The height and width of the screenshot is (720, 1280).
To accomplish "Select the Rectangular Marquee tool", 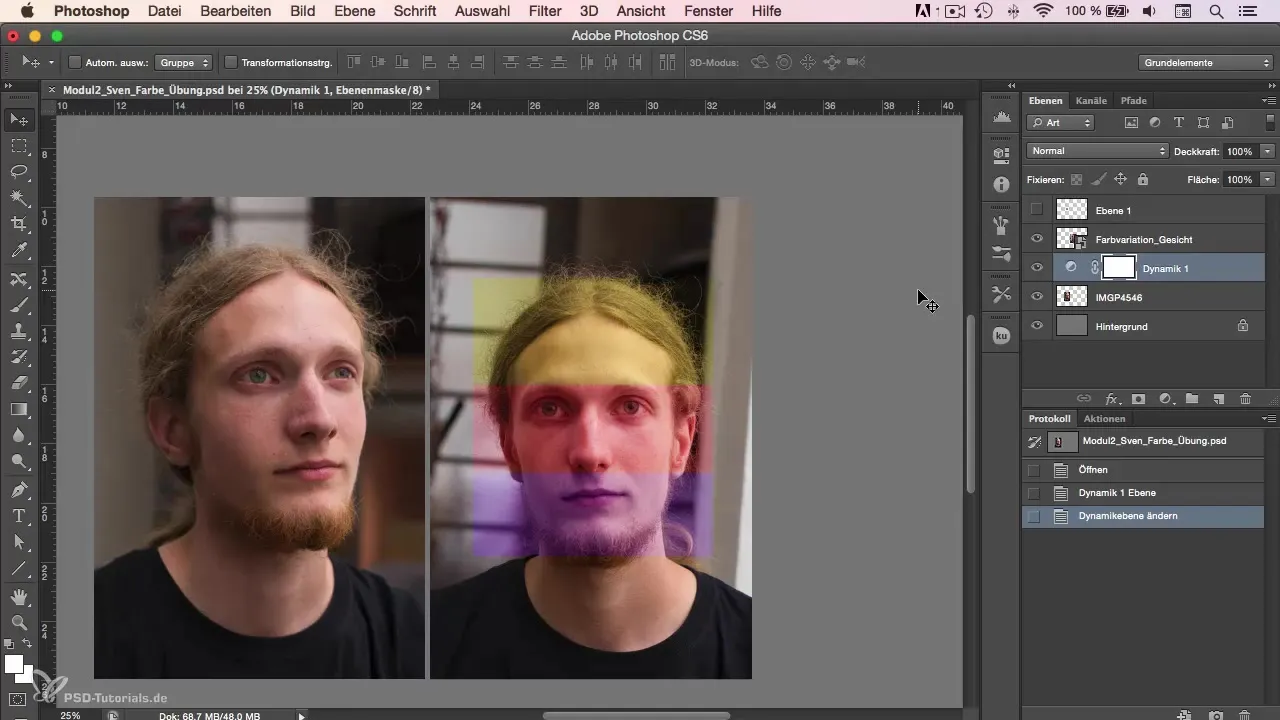I will [19, 146].
